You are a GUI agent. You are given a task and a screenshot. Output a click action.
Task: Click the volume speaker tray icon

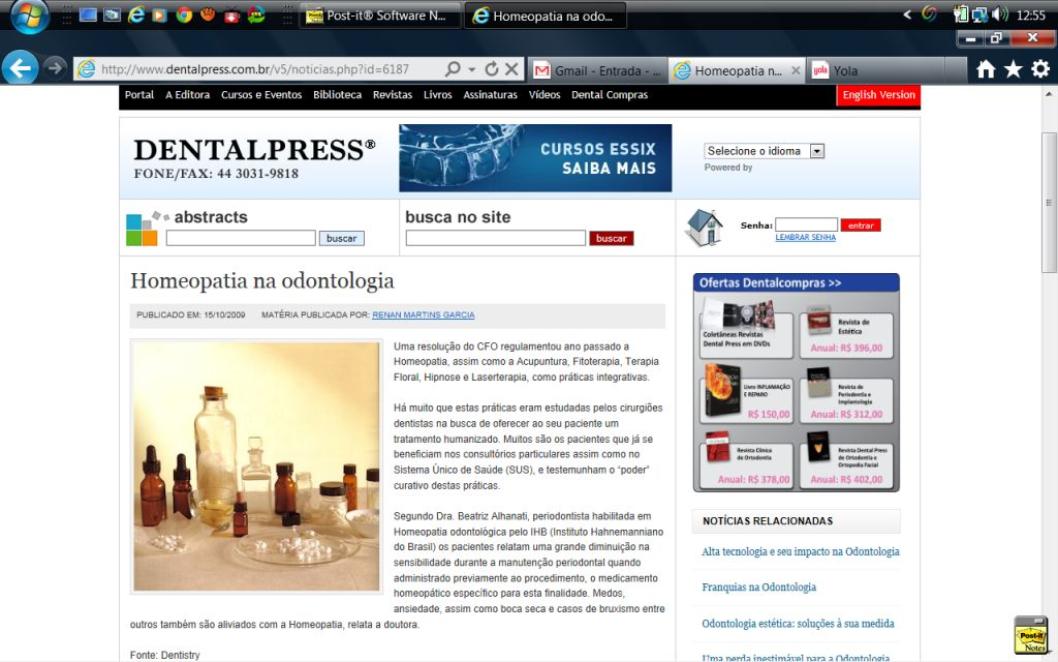click(x=1000, y=15)
